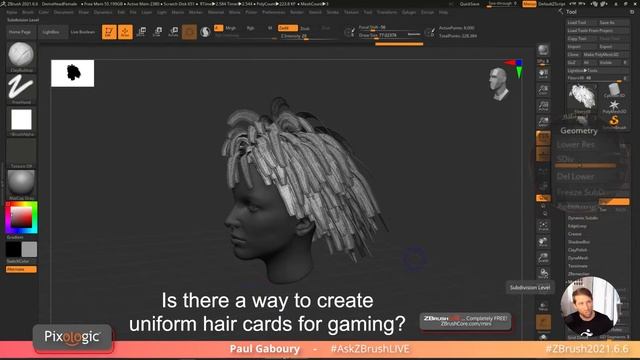The height and width of the screenshot is (360, 640).
Task: Click the Zoom canvas icon on right shelf
Action: pyautogui.click(x=543, y=90)
